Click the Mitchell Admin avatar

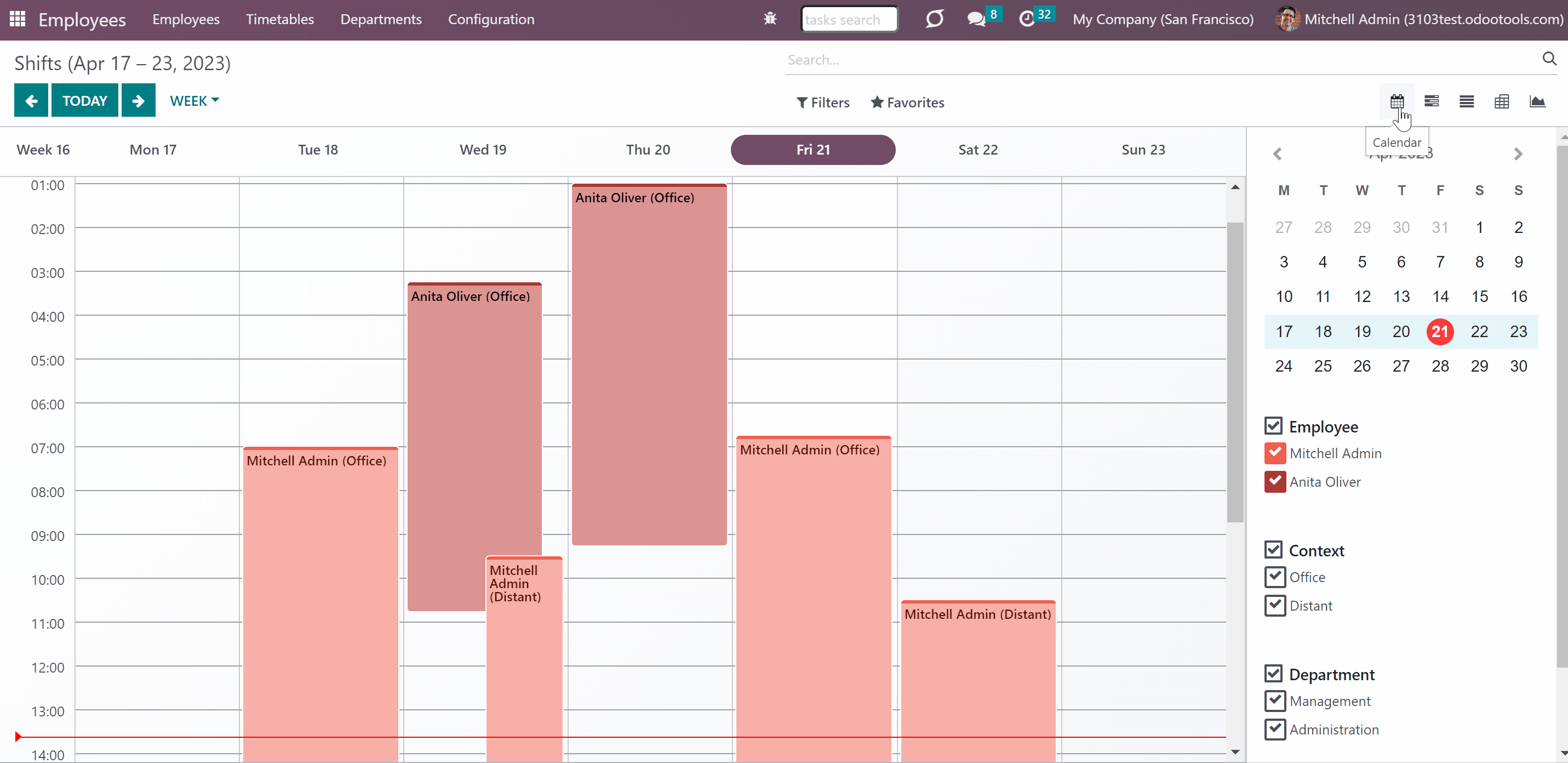(x=1287, y=19)
